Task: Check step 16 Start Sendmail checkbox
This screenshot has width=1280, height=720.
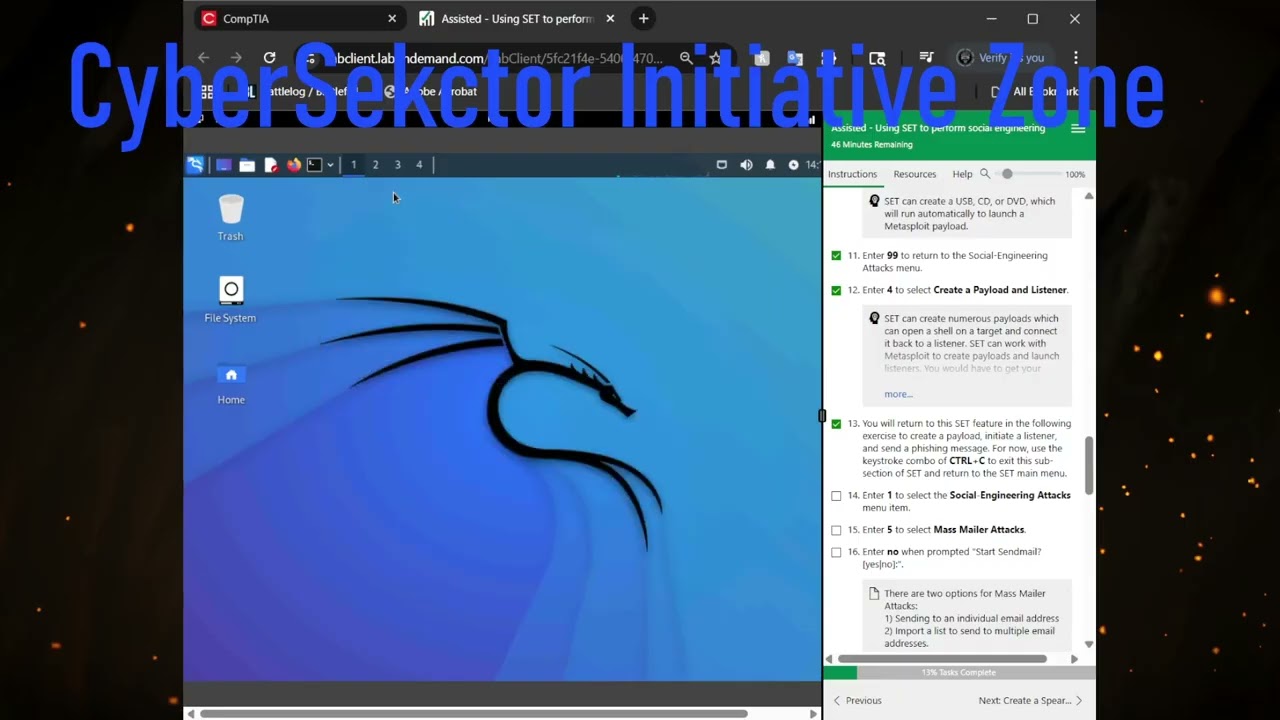Action: coord(836,552)
